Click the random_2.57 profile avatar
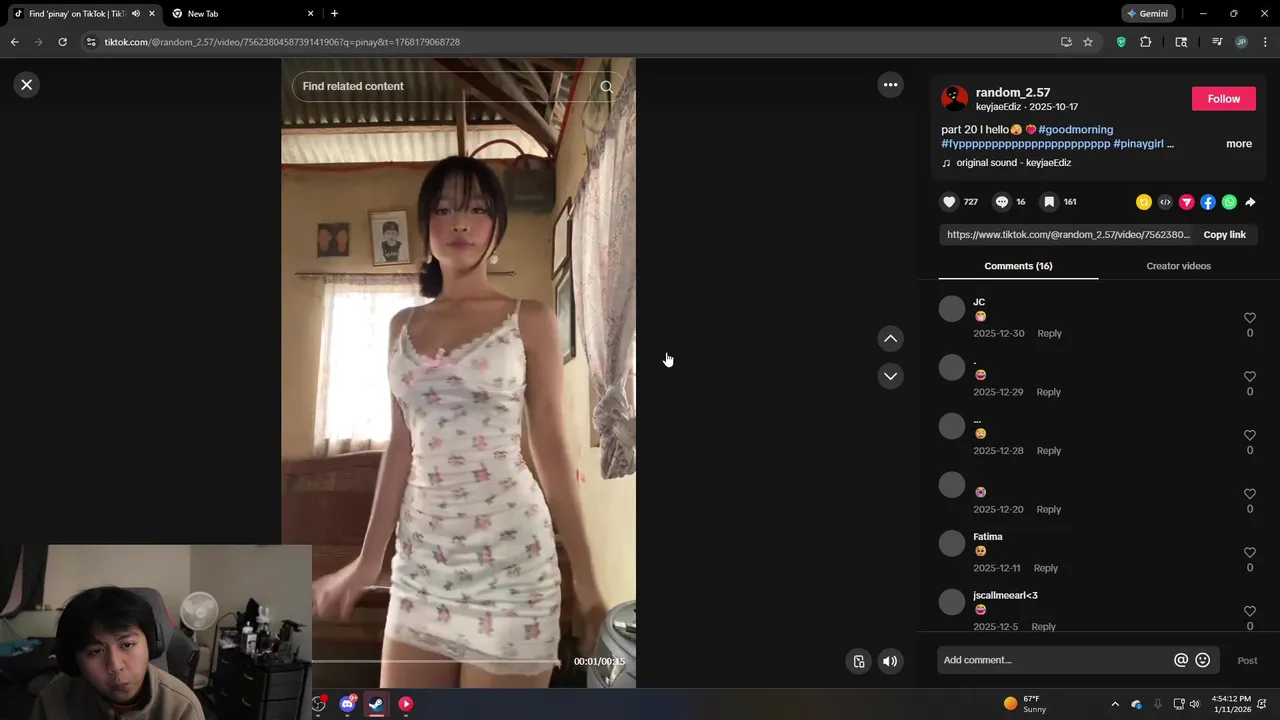Screen dimensions: 1280x720 [x=955, y=98]
